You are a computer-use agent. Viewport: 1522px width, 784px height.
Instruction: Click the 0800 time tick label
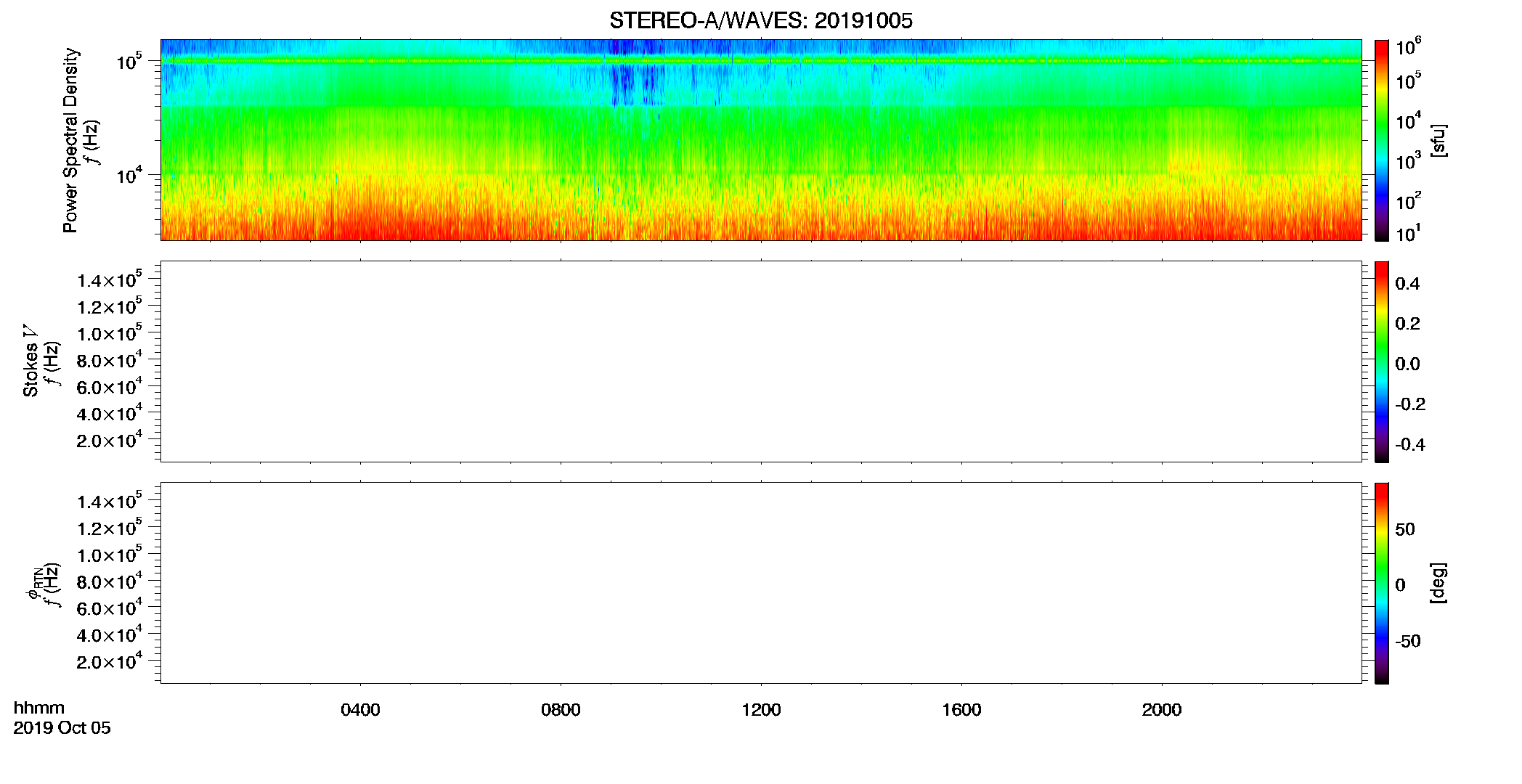coord(561,710)
